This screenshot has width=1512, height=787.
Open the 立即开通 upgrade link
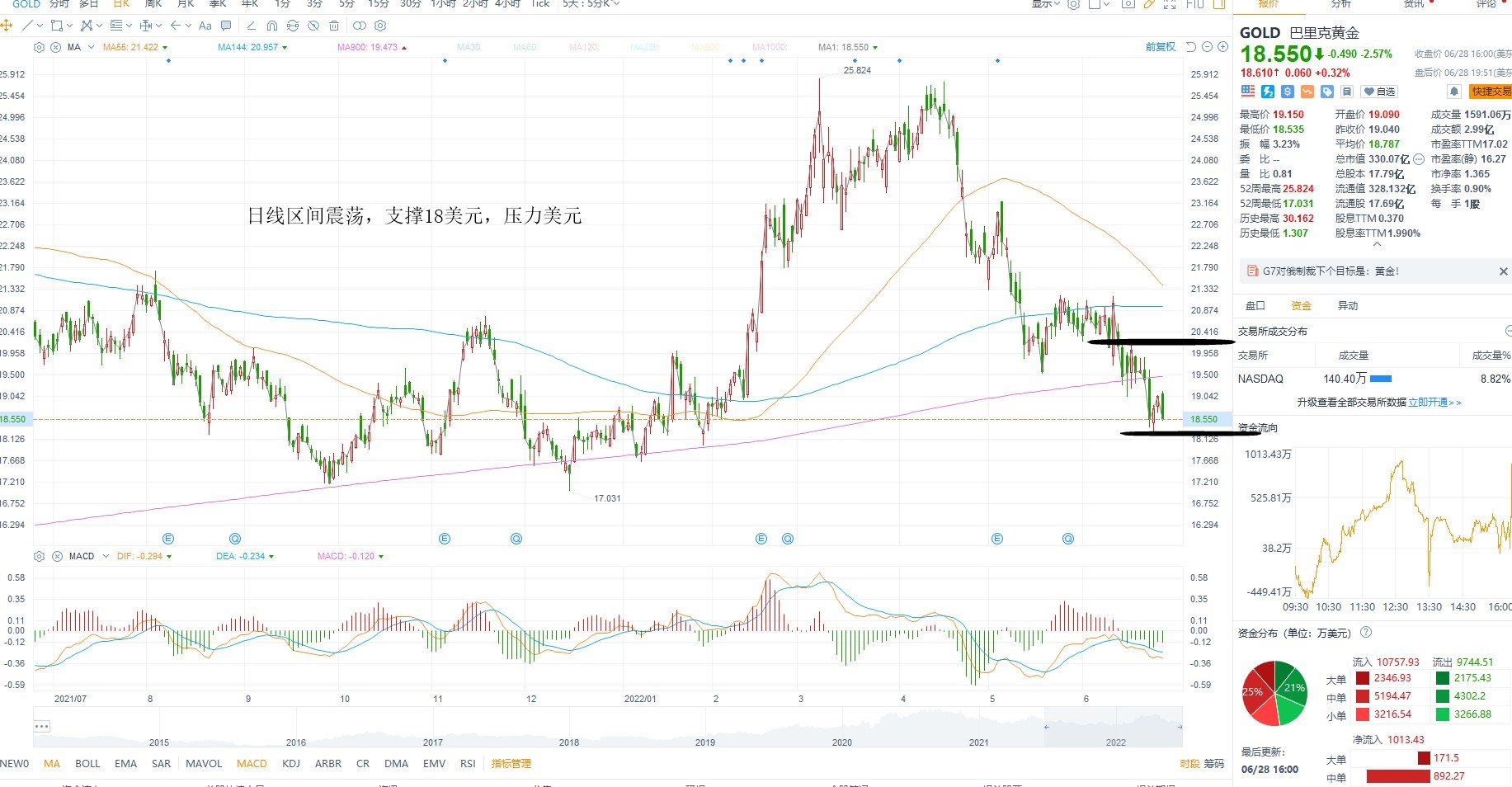(1428, 403)
